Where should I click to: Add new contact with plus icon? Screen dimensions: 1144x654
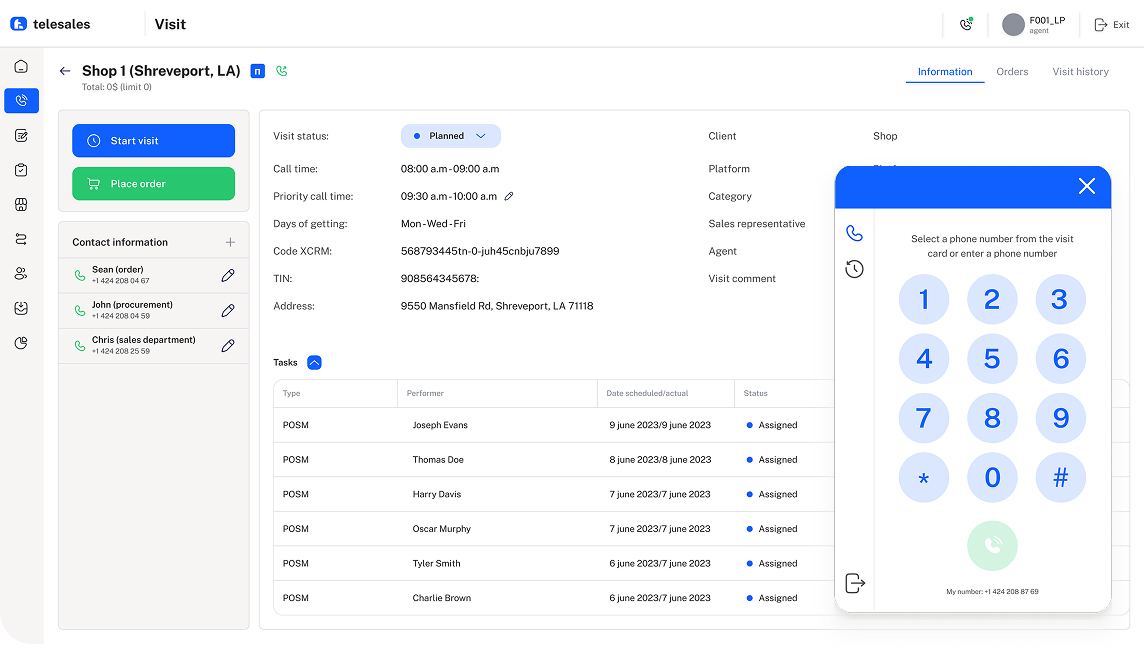point(230,242)
